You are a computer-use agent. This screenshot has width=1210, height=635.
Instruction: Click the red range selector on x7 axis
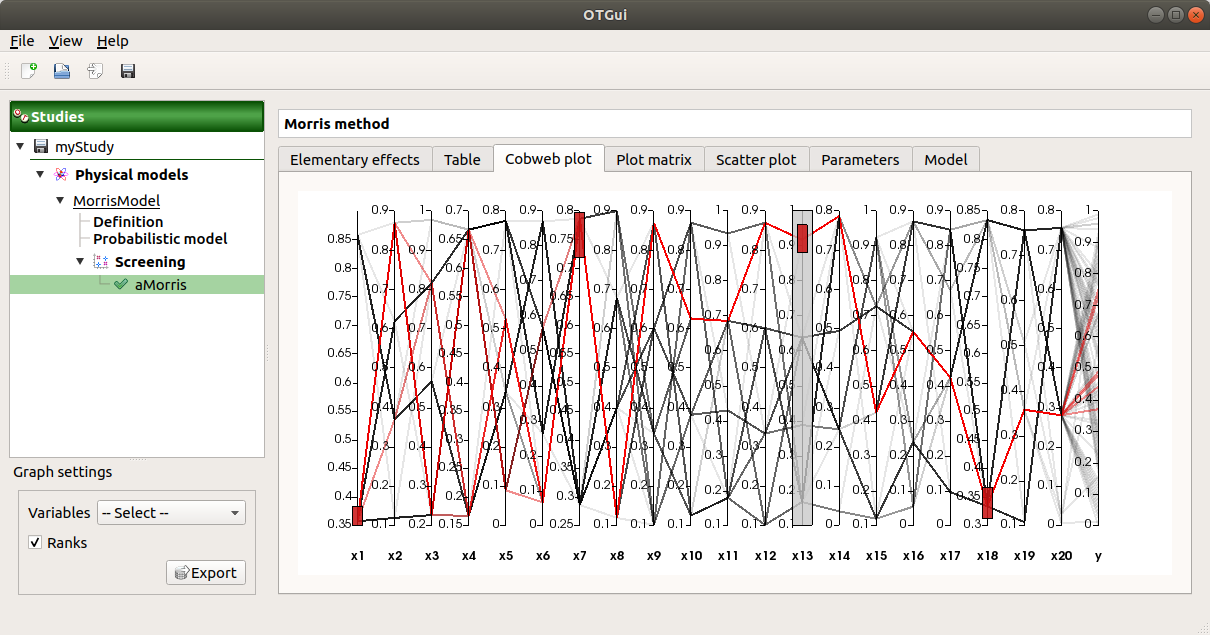pos(579,234)
